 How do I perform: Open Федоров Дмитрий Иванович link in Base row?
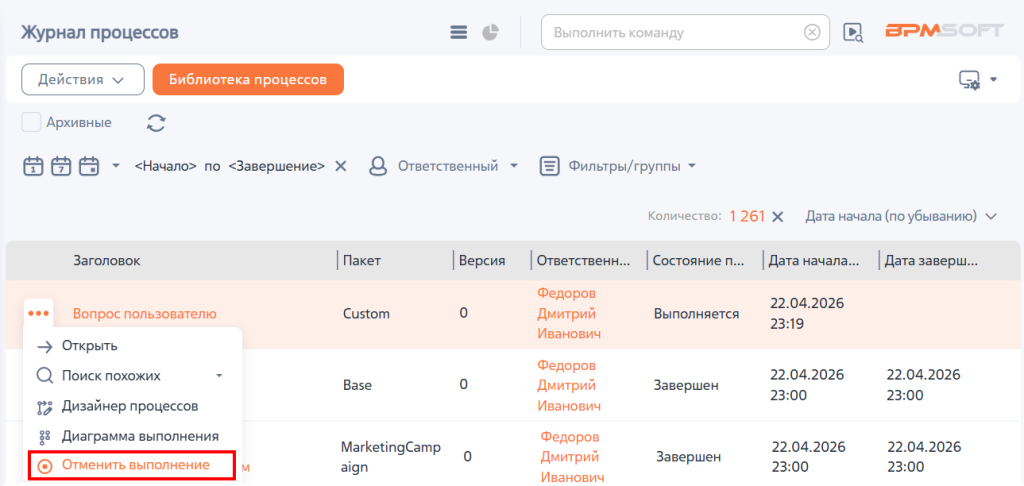click(x=569, y=385)
